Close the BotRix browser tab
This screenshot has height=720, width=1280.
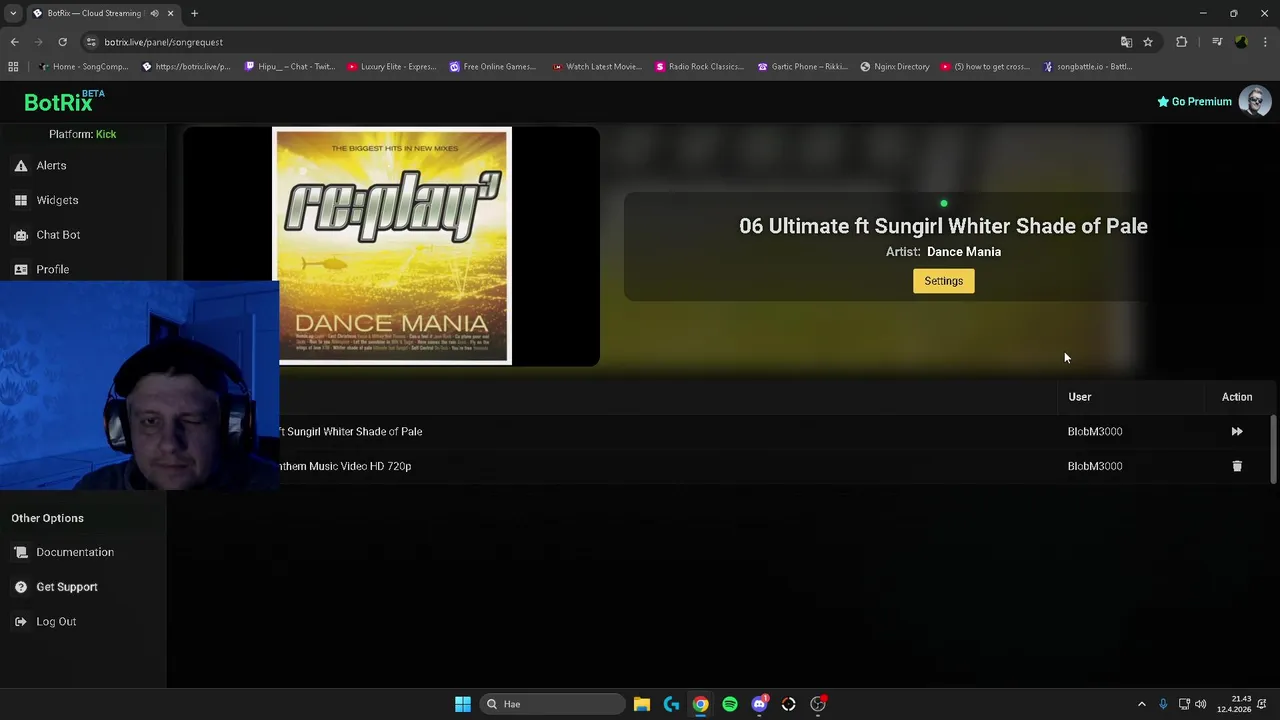170,13
